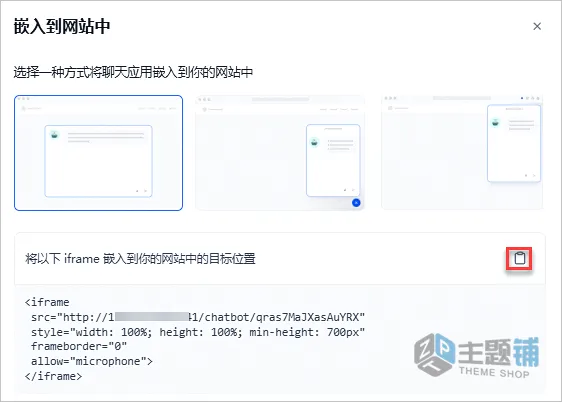Viewport: 562px width, 402px height.
Task: Click the closing </iframe> tag line
Action: [53, 376]
